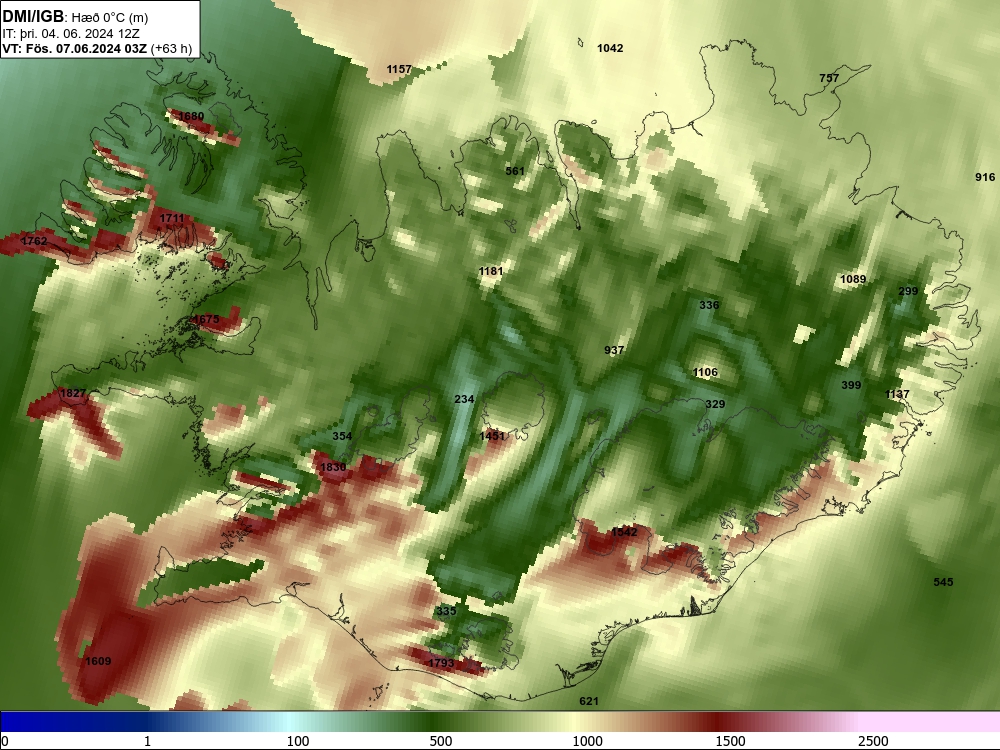Click the map value 1675
The height and width of the screenshot is (750, 1000).
[206, 319]
